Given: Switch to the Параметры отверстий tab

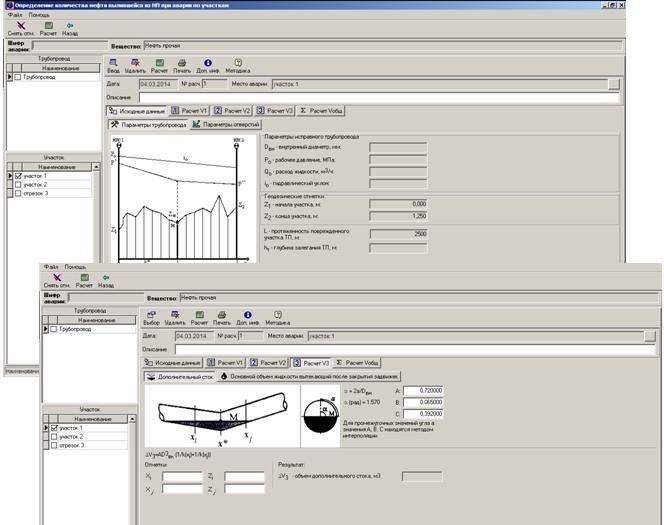Looking at the screenshot, I should 228,124.
